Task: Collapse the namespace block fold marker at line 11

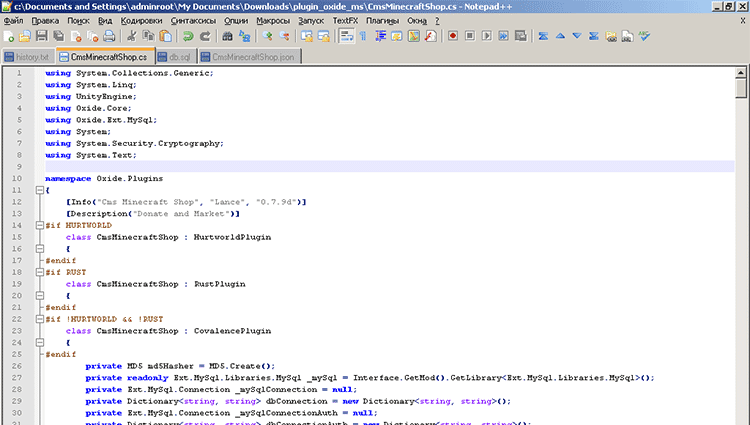Action: click(37, 190)
